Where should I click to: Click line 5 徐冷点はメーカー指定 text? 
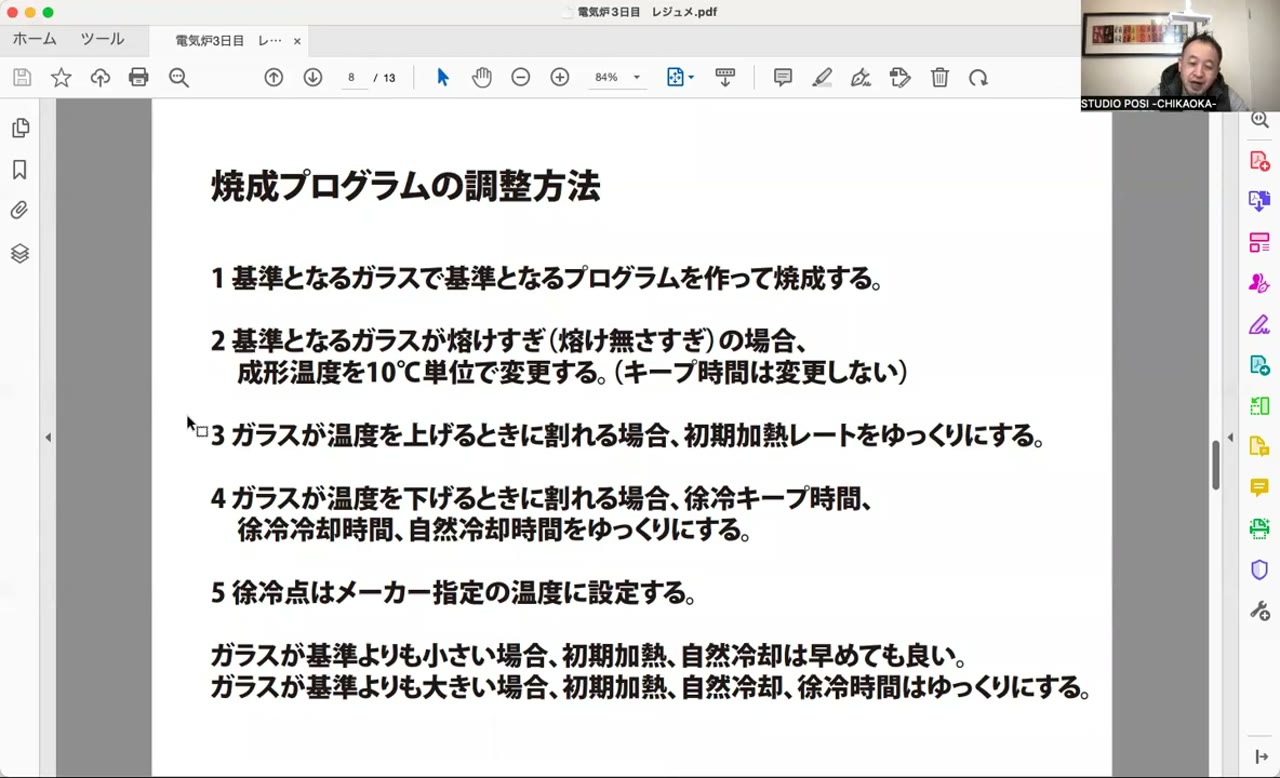[453, 593]
